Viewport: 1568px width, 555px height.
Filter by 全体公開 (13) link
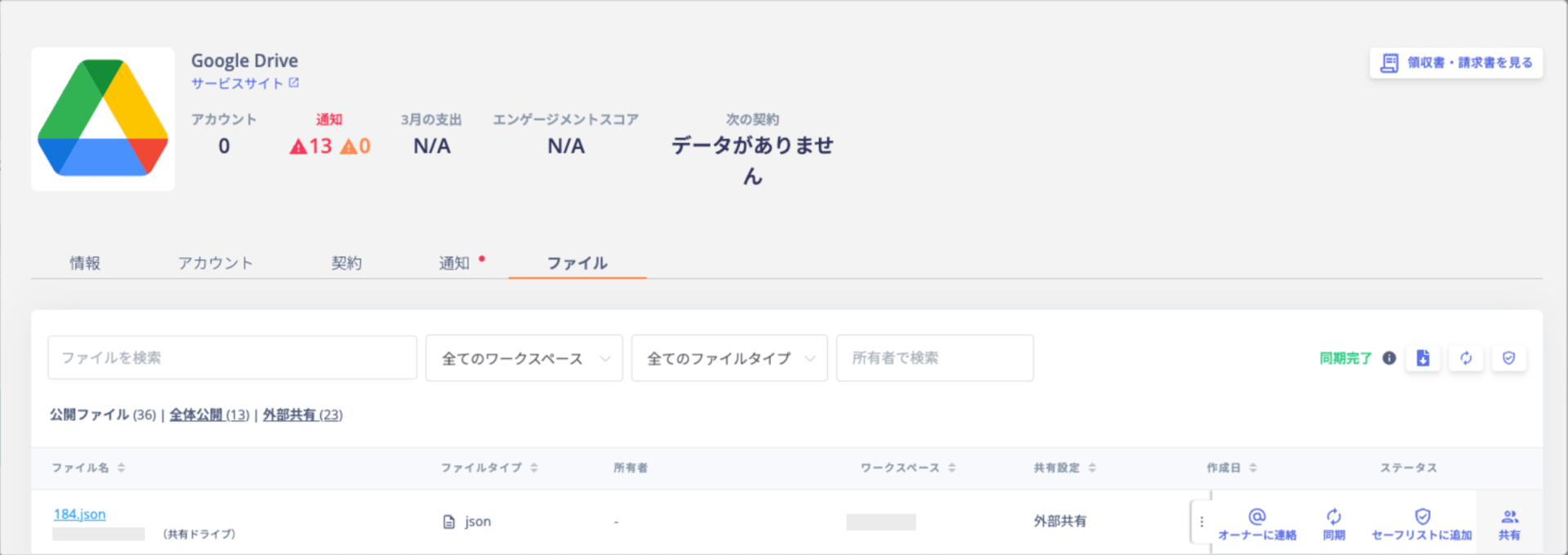point(209,415)
